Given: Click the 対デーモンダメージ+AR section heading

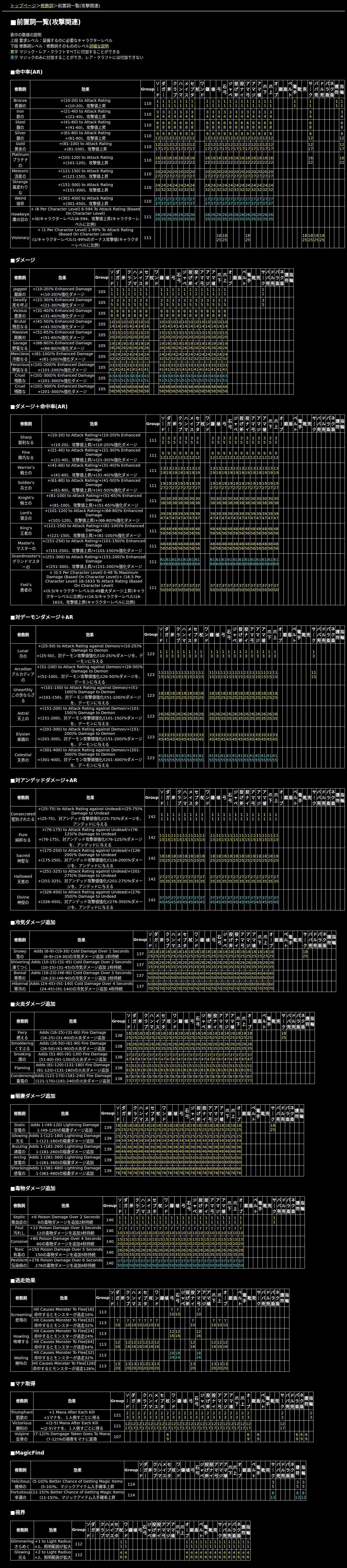Looking at the screenshot, I should [42, 617].
